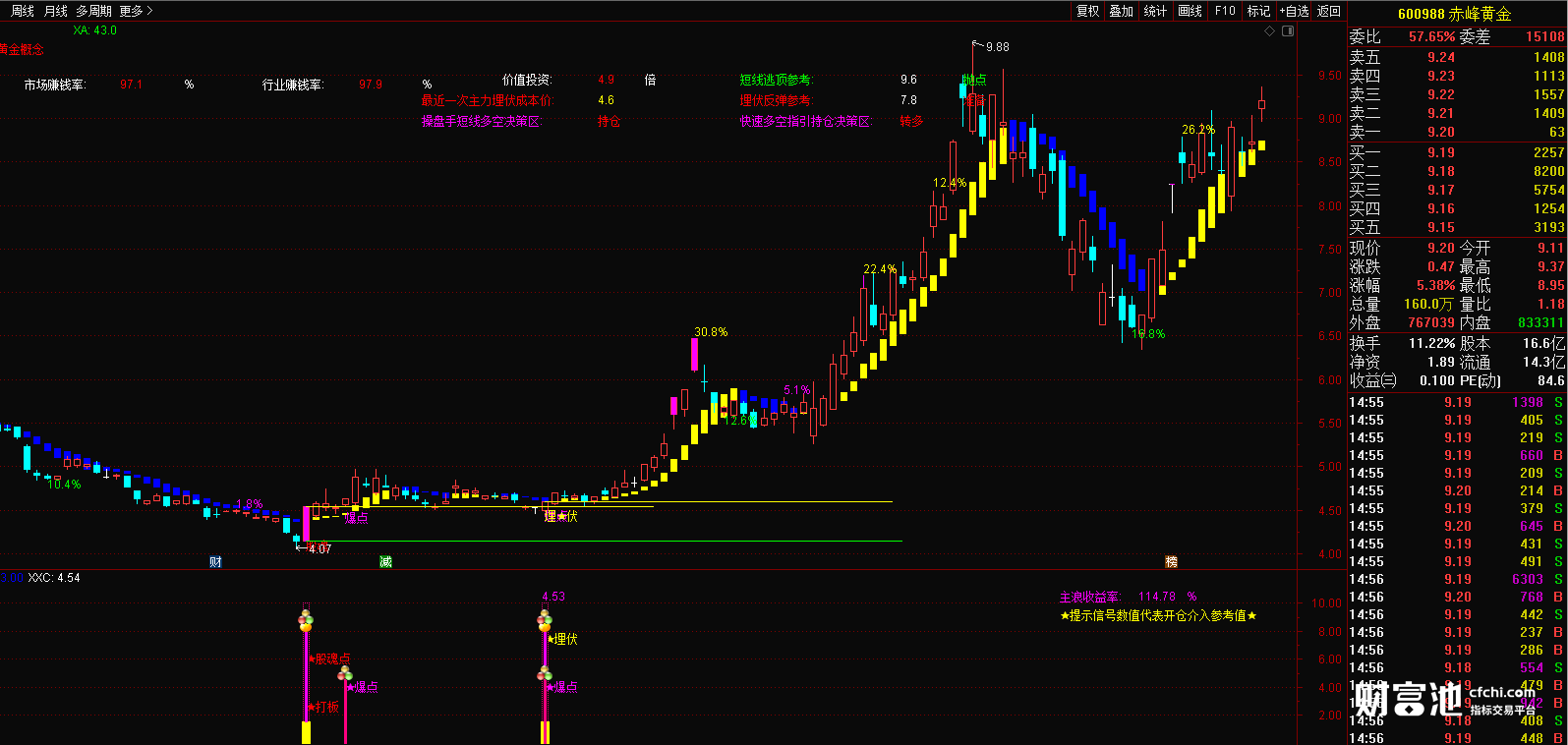
Task: Click the 打板 signal label
Action: click(x=323, y=707)
